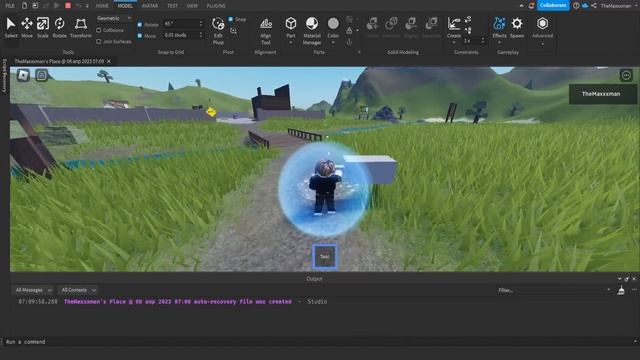Click the Negate solid modeling icon
Image resolution: width=640 pixels, height=360 pixels.
click(411, 27)
